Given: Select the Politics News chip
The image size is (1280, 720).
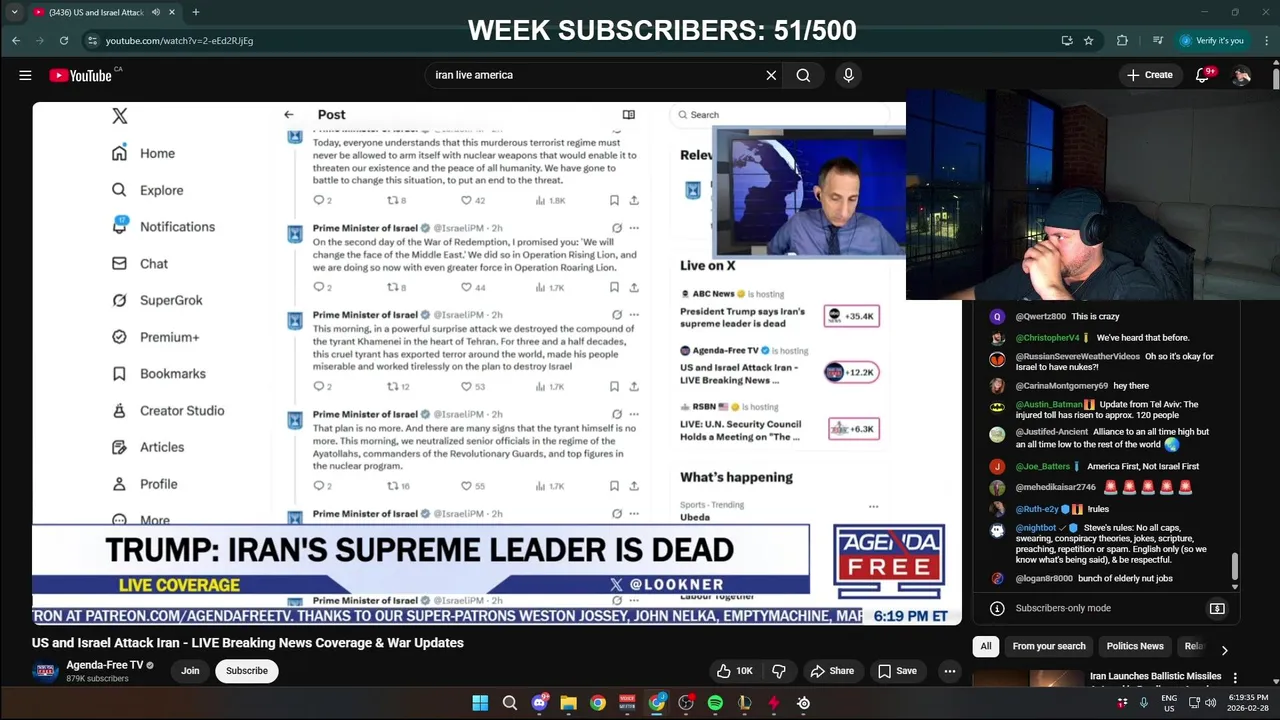Looking at the screenshot, I should click(x=1135, y=646).
